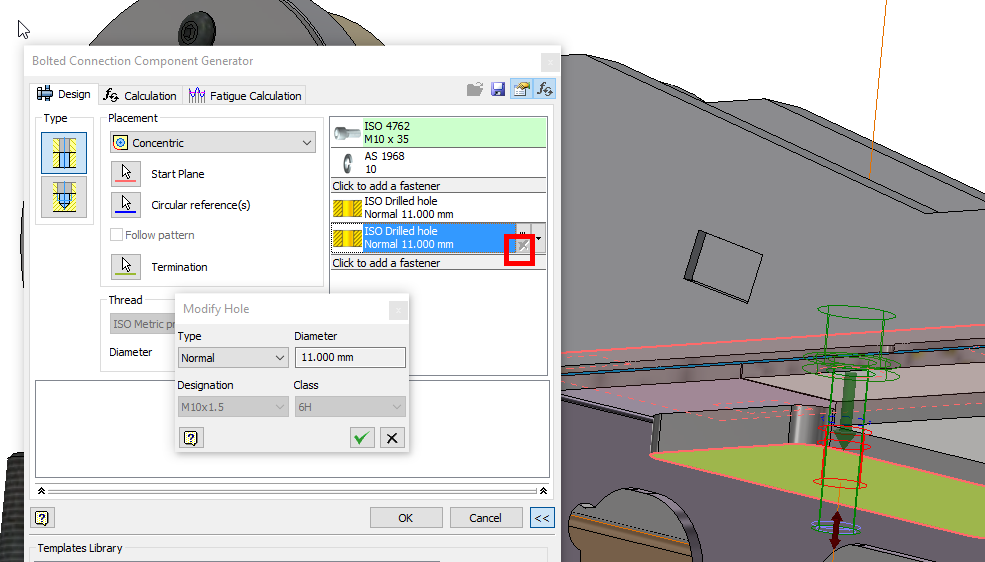Image resolution: width=985 pixels, height=562 pixels.
Task: Select the first ISO Drilled hole row
Action: (439, 208)
